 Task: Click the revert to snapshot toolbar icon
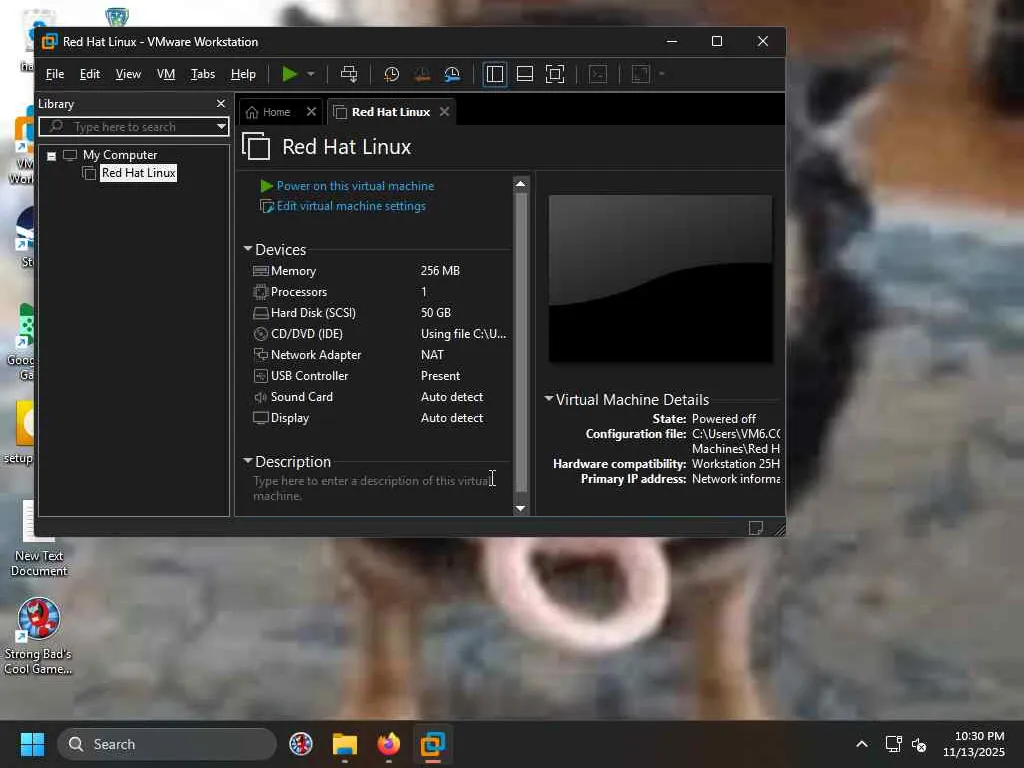pos(422,74)
